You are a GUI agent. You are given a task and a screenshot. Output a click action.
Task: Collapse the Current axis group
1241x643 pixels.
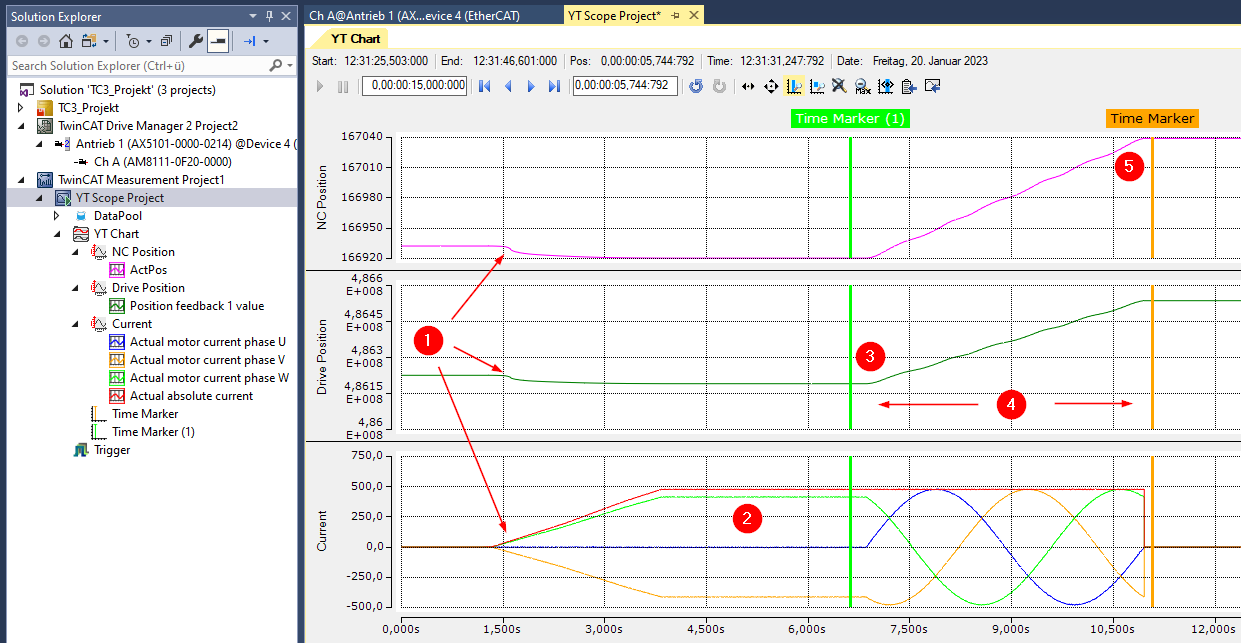[75, 324]
